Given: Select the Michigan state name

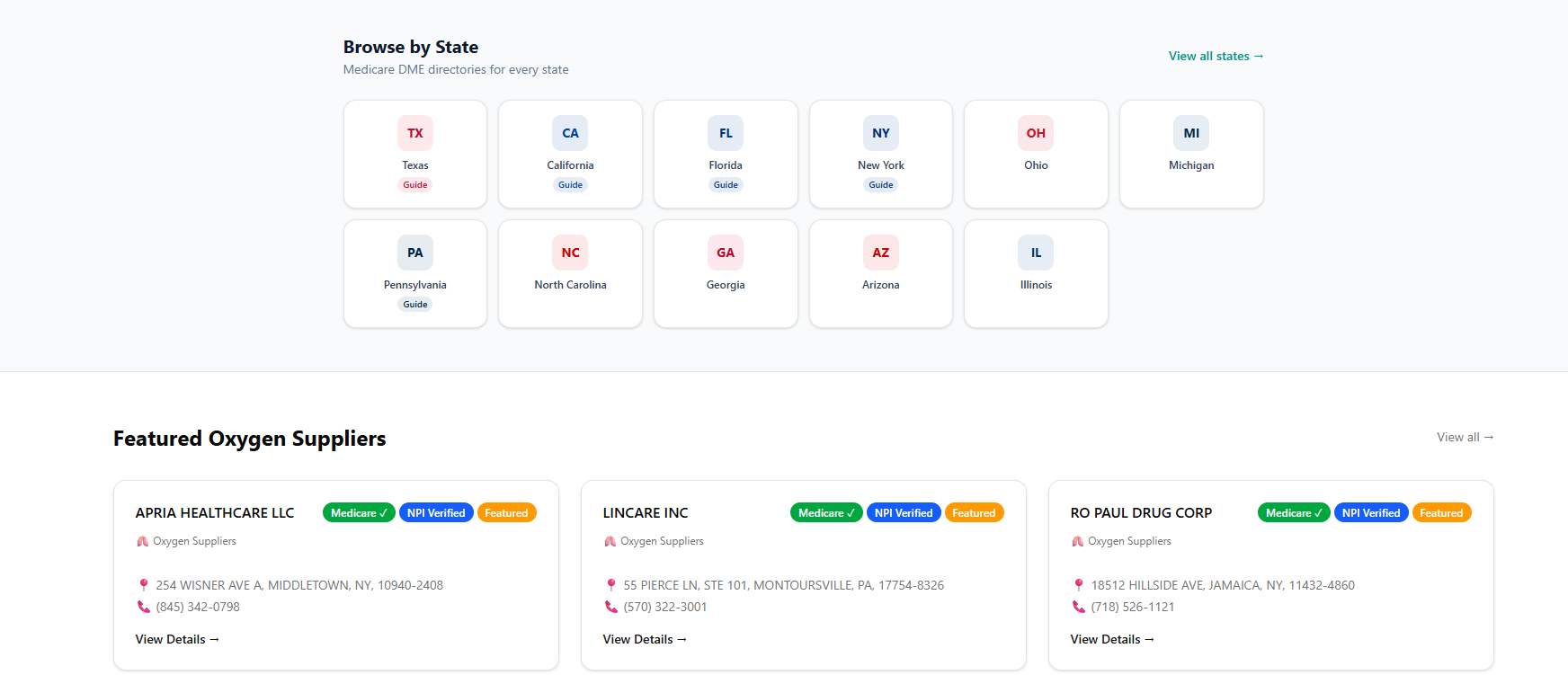Looking at the screenshot, I should tap(1191, 165).
